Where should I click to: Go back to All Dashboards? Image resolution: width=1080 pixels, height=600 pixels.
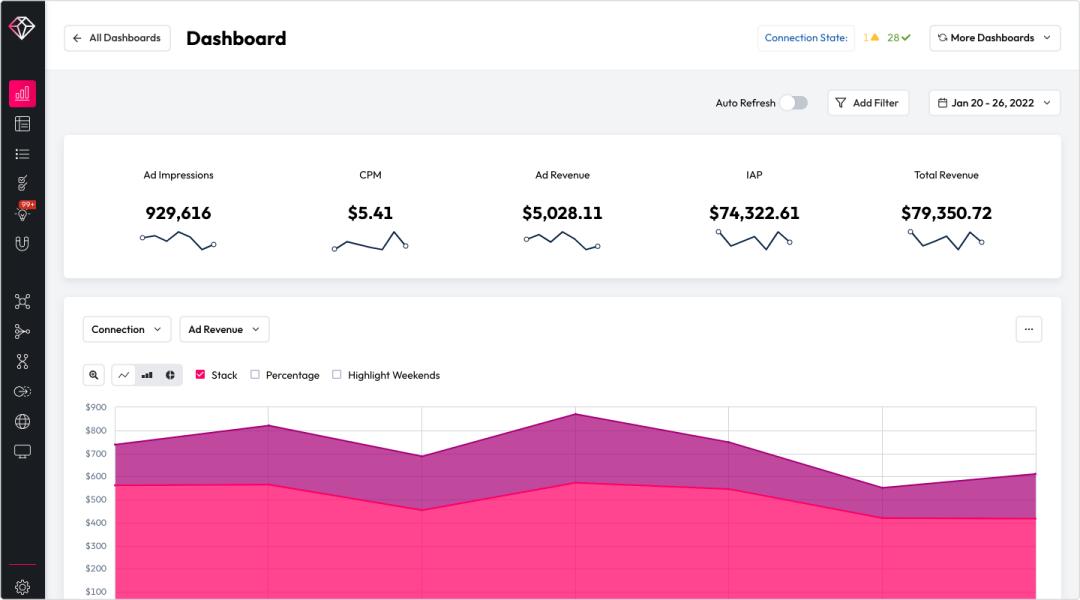[117, 38]
